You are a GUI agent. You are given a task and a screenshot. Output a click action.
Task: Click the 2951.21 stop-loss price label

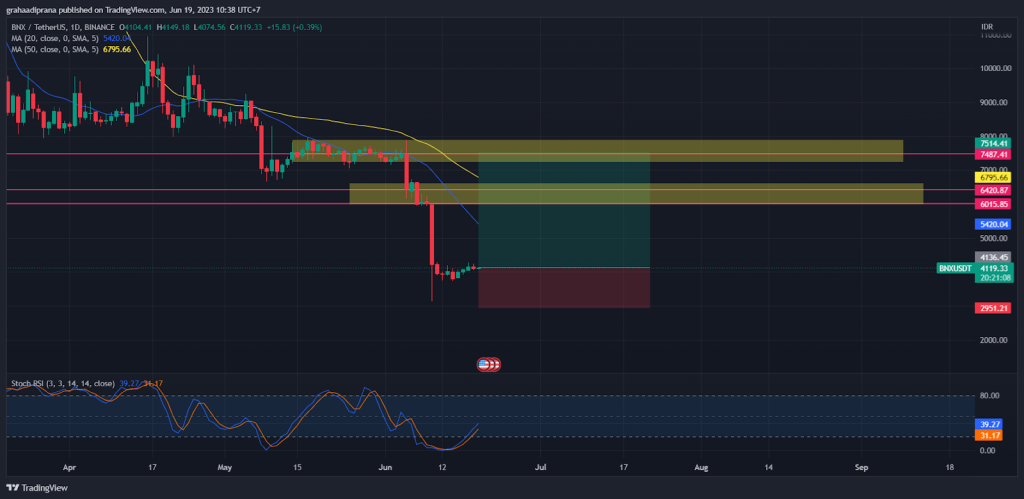click(x=993, y=308)
